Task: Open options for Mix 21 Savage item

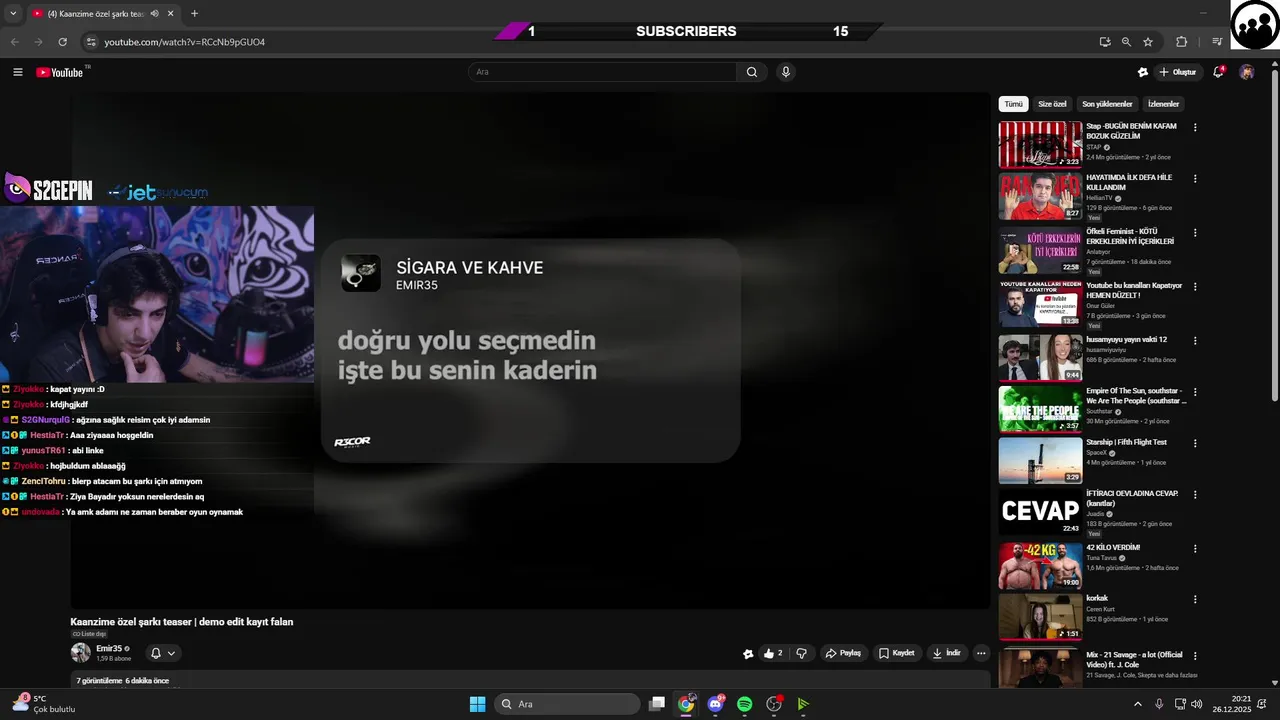Action: coord(1194,655)
